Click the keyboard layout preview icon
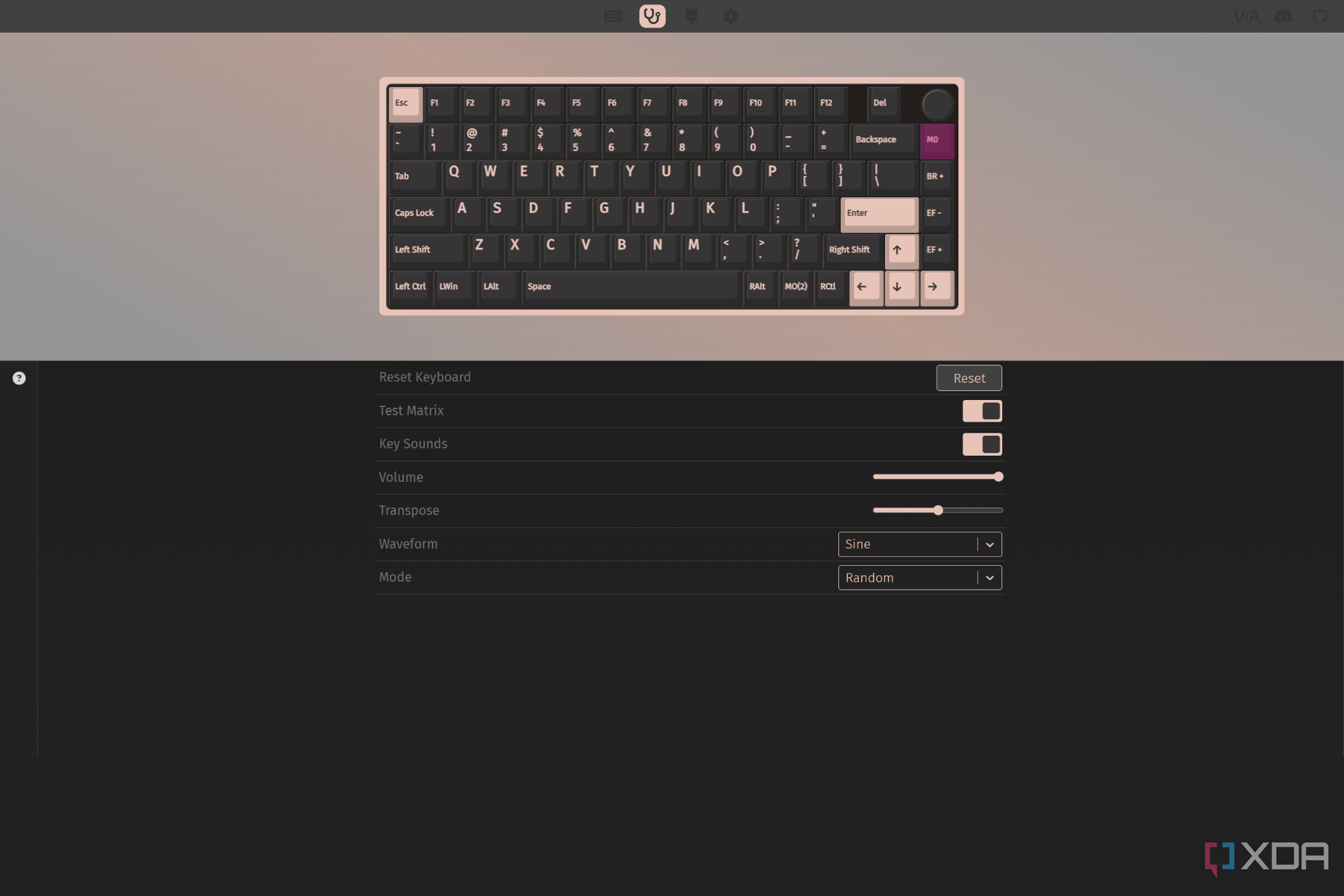 614,16
